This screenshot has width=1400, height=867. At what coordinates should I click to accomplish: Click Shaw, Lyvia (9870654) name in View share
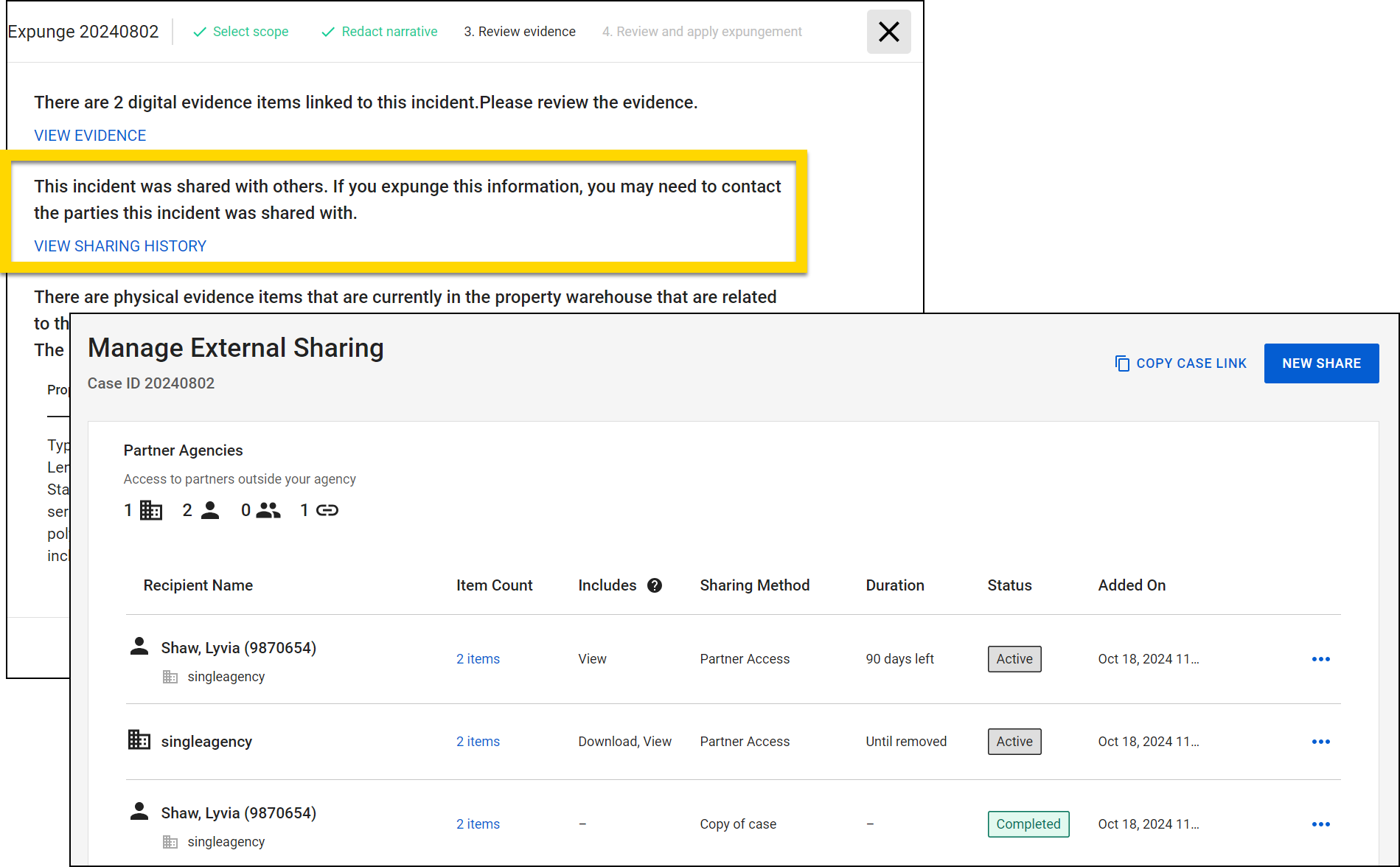coord(238,648)
